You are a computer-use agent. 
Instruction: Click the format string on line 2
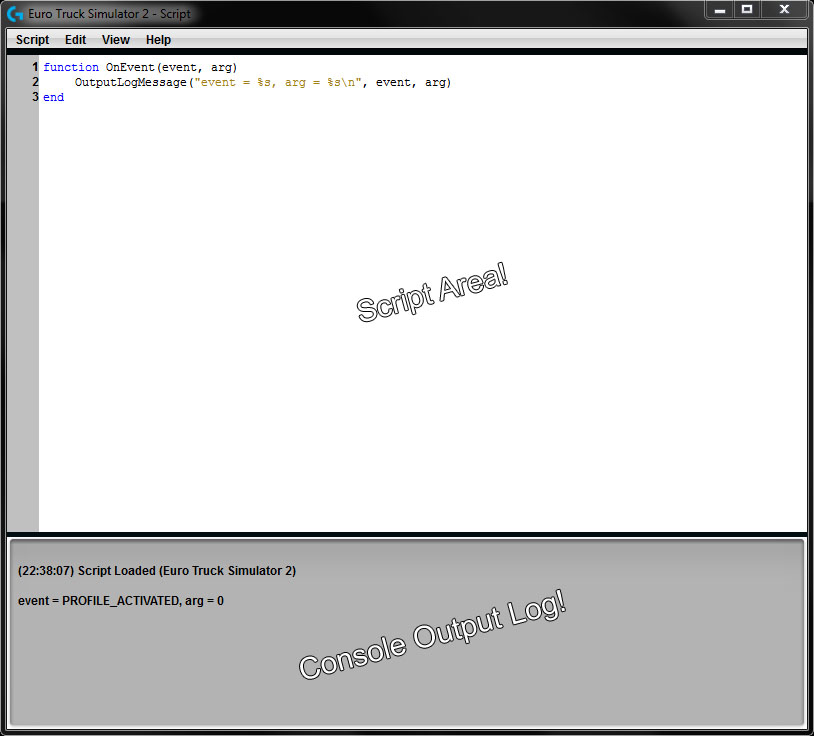click(x=278, y=82)
